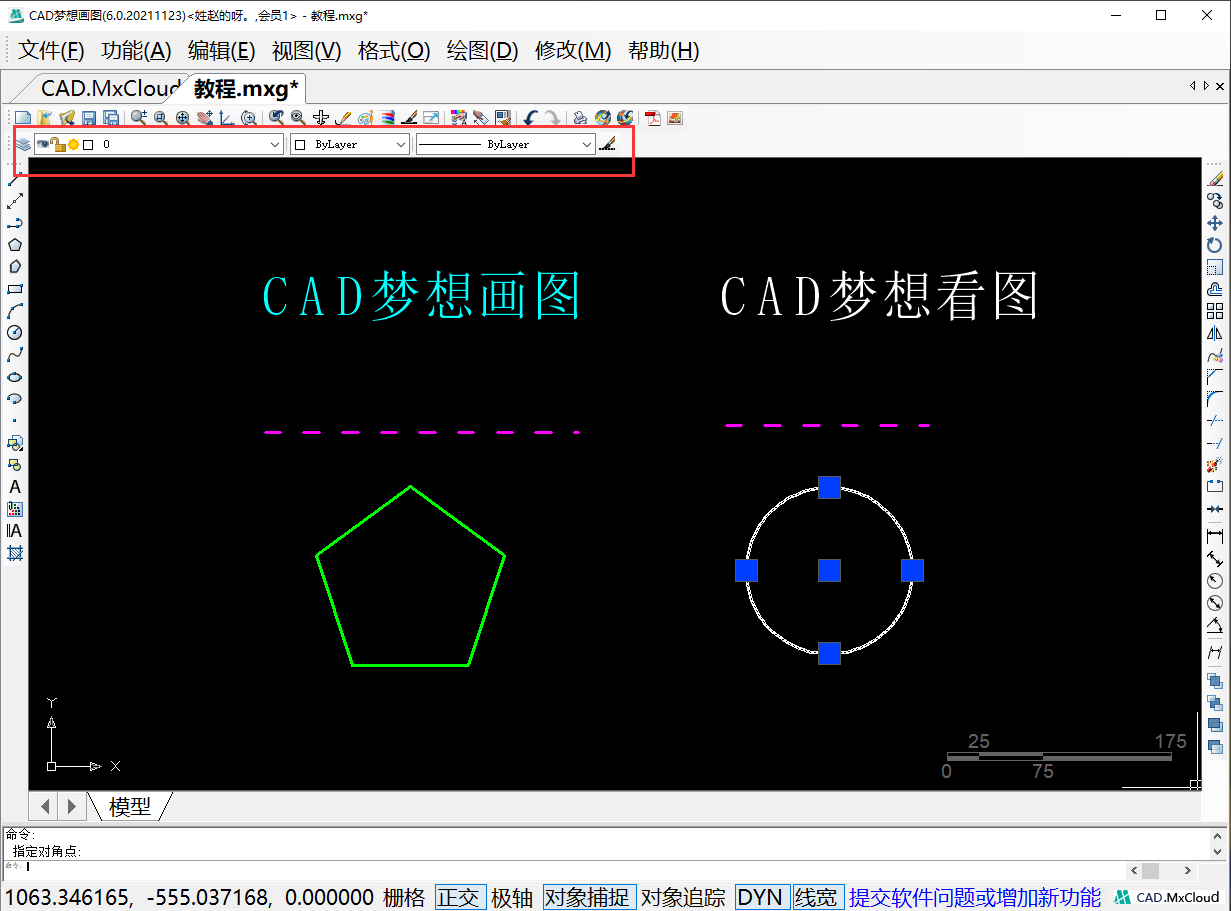The image size is (1231, 911).
Task: Select the spline curve tool
Action: click(15, 355)
